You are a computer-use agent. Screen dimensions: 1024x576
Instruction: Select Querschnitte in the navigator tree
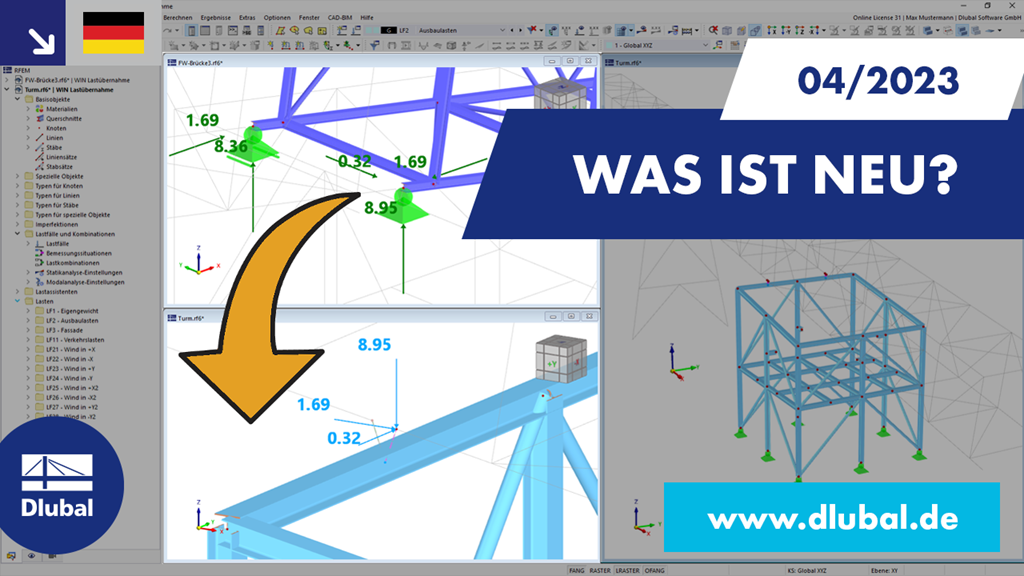[64, 119]
